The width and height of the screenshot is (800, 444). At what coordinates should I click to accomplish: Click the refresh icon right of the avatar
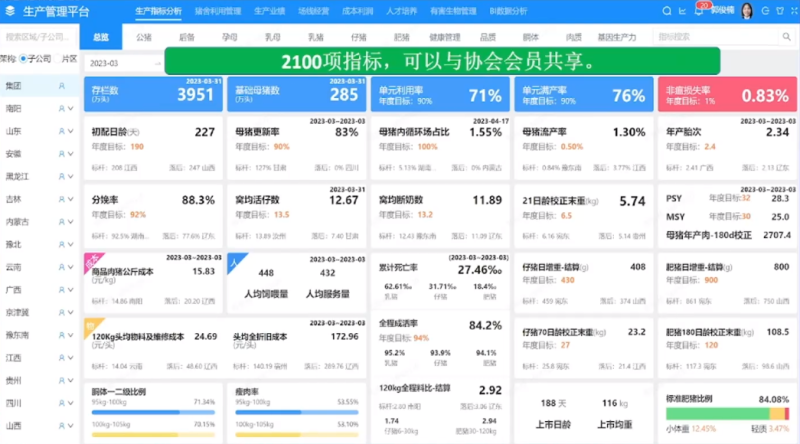click(765, 11)
